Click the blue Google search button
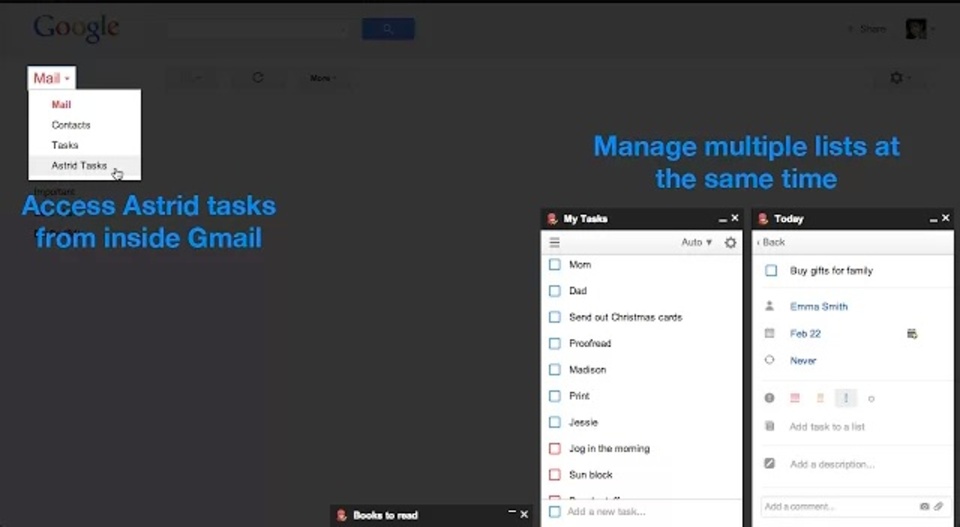 tap(388, 29)
